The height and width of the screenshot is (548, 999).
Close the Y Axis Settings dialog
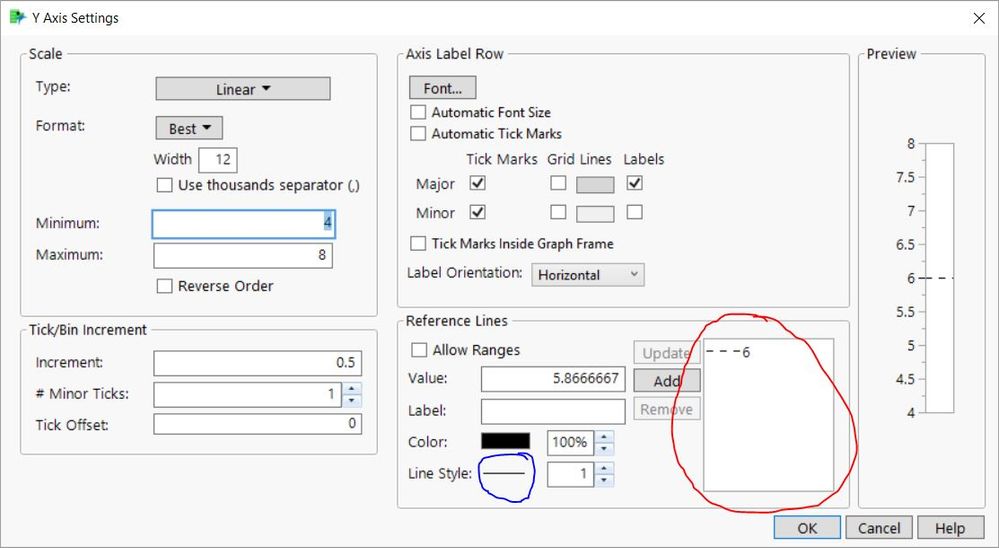point(979,18)
